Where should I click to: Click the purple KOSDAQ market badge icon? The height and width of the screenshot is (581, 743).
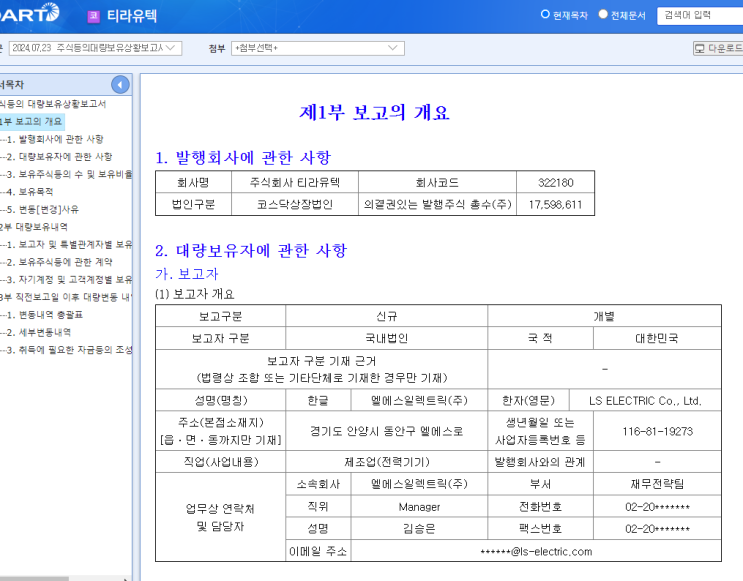(93, 17)
